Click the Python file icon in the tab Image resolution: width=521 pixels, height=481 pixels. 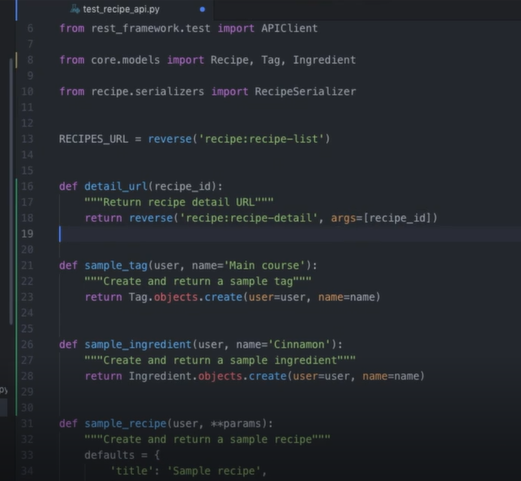click(75, 9)
